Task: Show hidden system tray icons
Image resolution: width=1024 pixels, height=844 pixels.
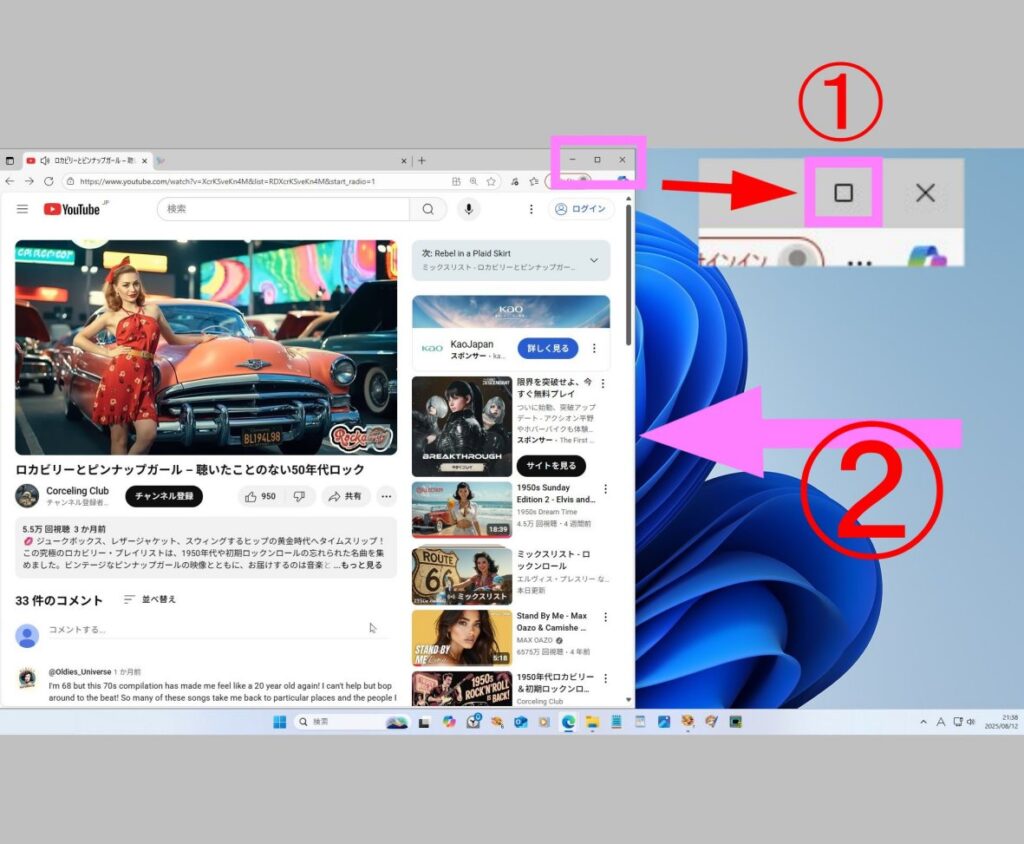Action: 923,722
